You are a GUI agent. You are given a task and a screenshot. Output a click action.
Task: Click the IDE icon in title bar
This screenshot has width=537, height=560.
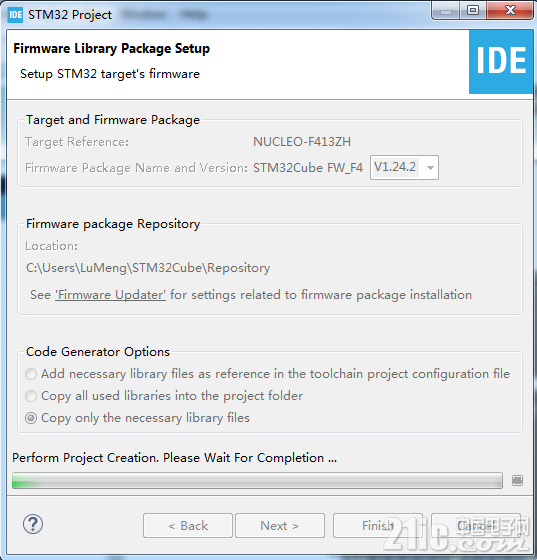pyautogui.click(x=15, y=15)
